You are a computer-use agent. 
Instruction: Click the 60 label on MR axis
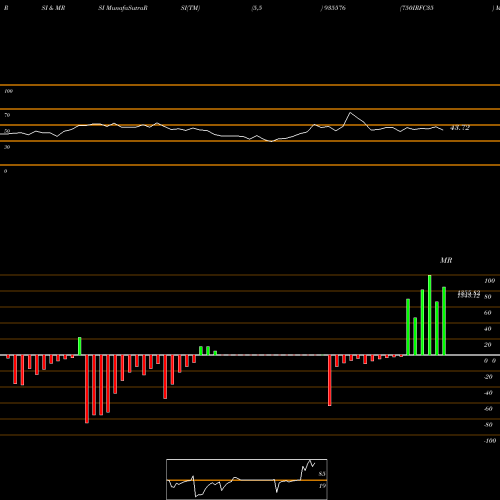click(x=488, y=313)
